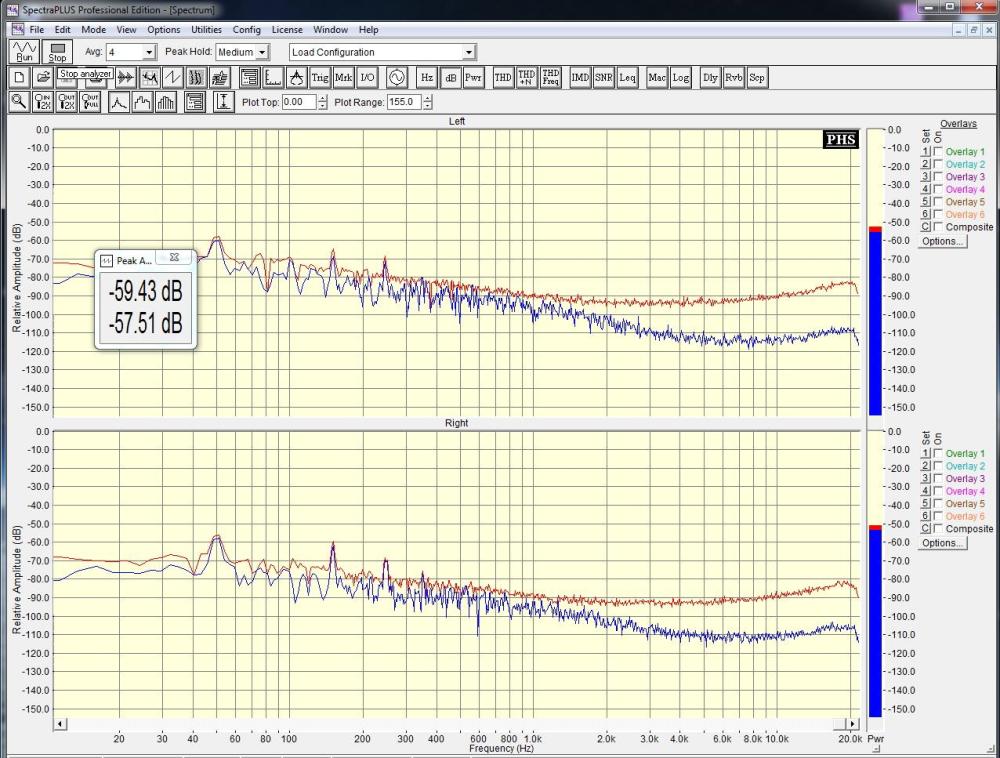
Task: Open the Peak Hold dropdown
Action: 263,52
